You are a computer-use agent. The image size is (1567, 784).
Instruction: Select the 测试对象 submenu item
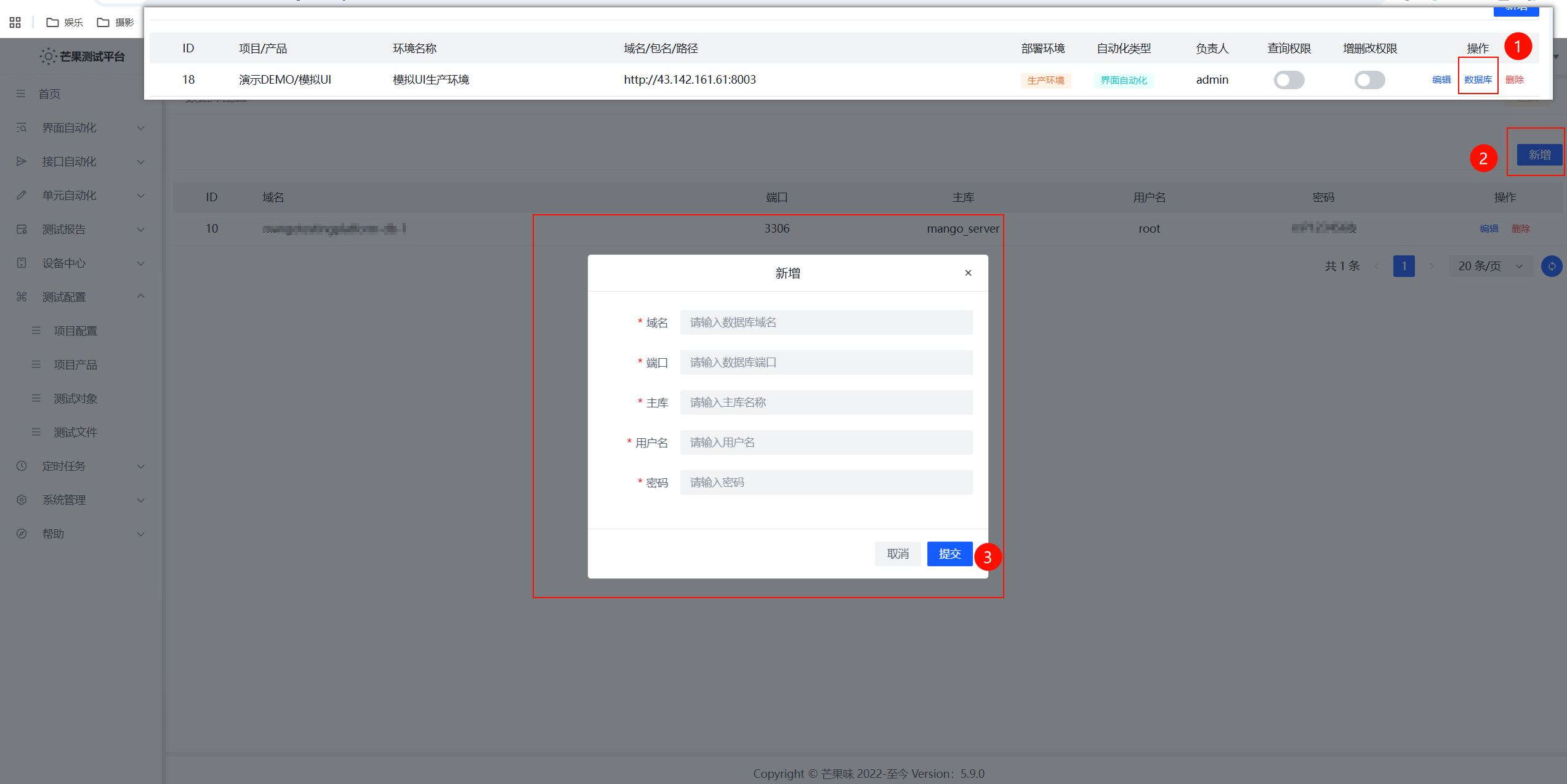click(75, 398)
